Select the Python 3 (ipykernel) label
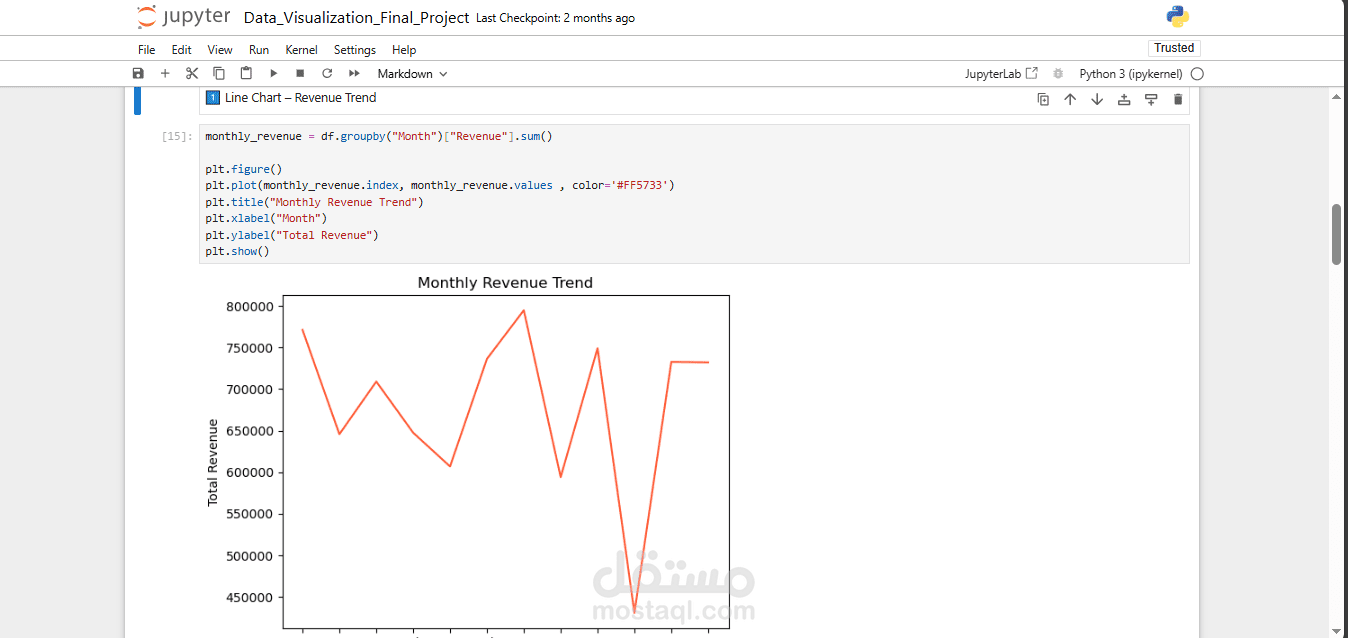Screen dimensions: 1348x638 [x=1130, y=73]
